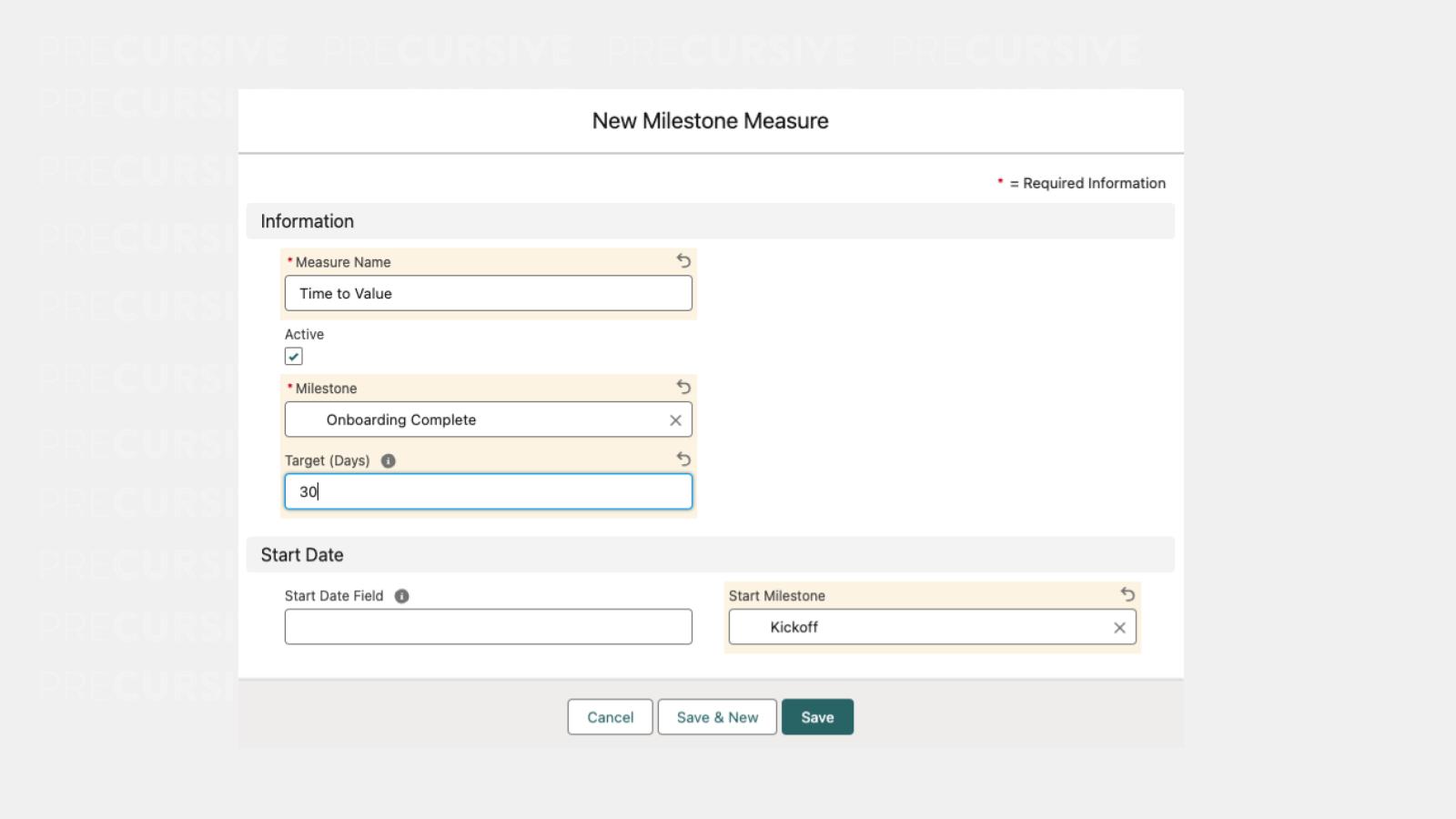This screenshot has width=1456, height=819.
Task: Click the Cancel button
Action: coord(610,716)
